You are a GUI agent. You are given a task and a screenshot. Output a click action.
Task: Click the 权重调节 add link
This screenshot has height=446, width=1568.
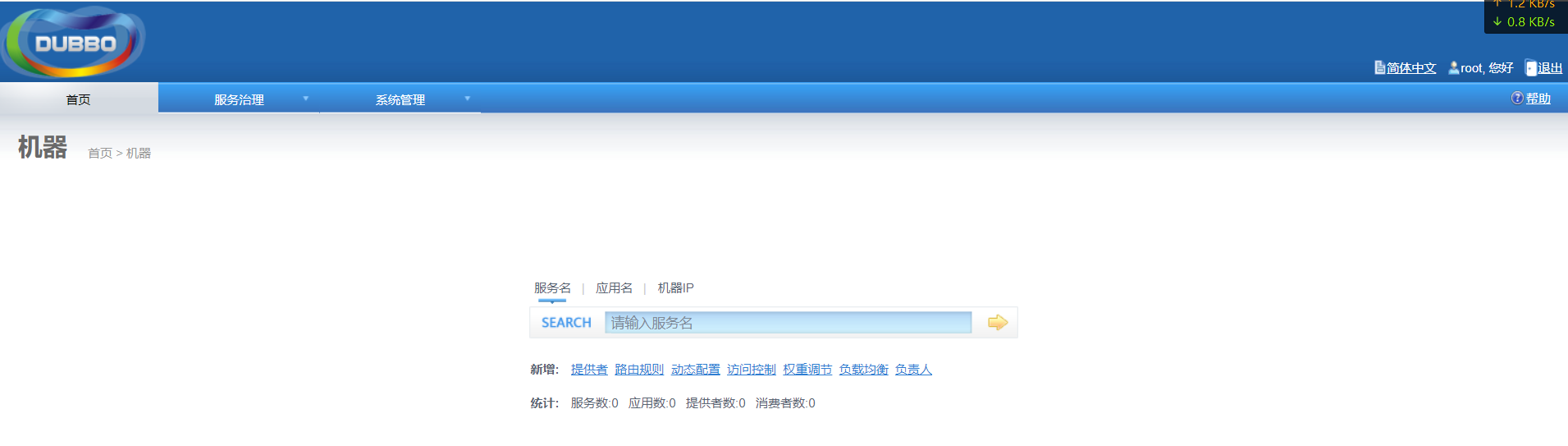[807, 370]
